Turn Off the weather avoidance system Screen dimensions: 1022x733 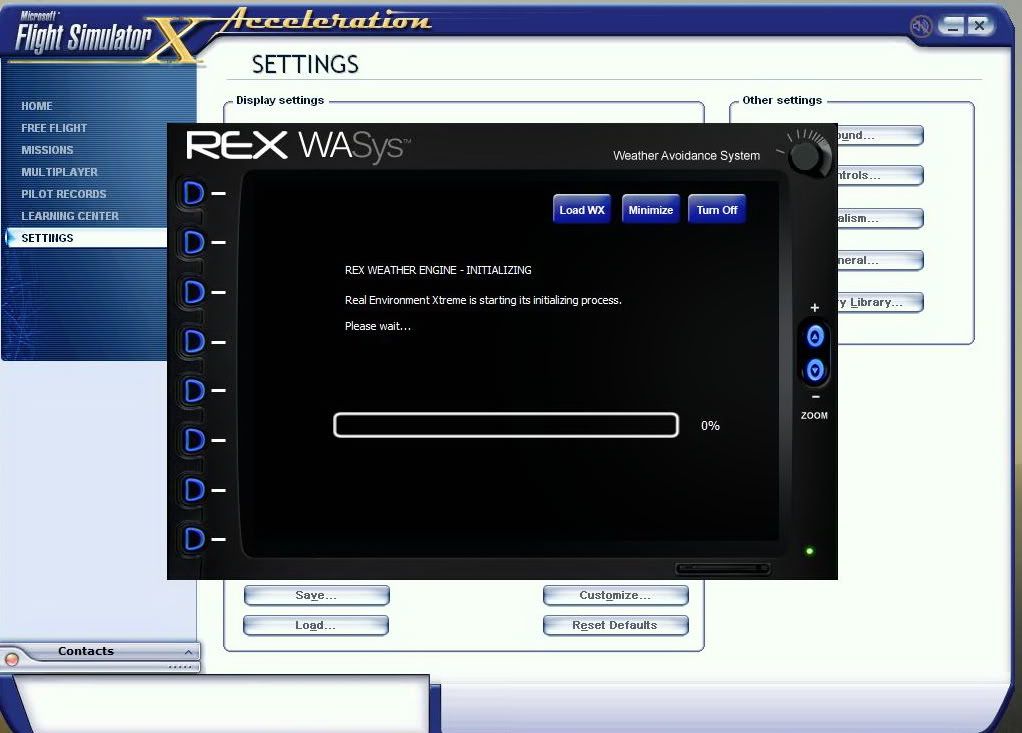tap(716, 210)
